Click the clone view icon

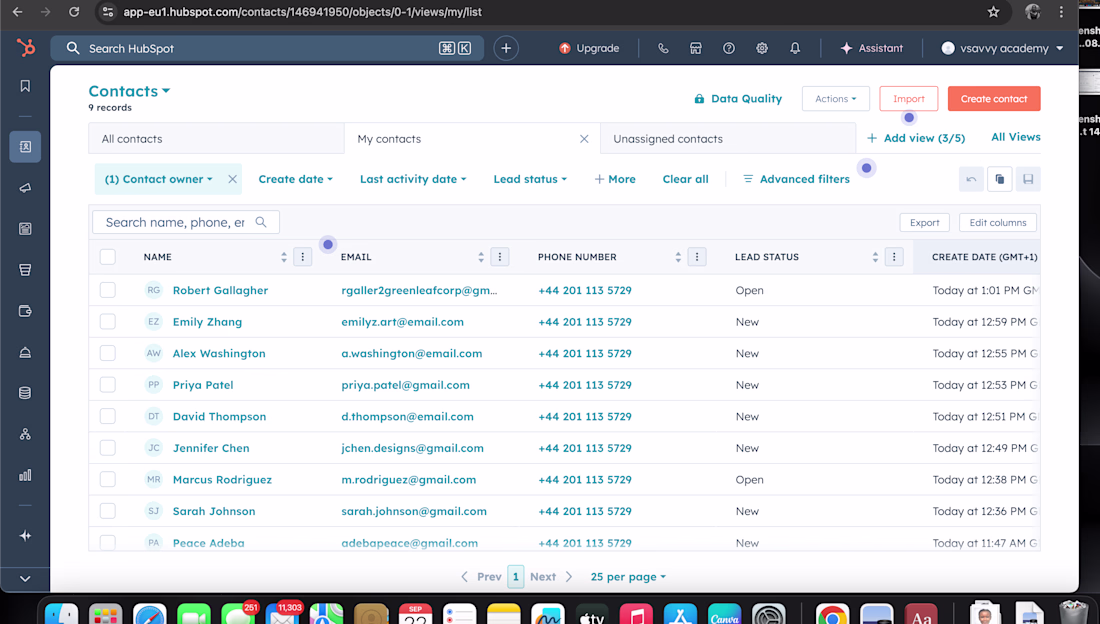click(x=1000, y=179)
